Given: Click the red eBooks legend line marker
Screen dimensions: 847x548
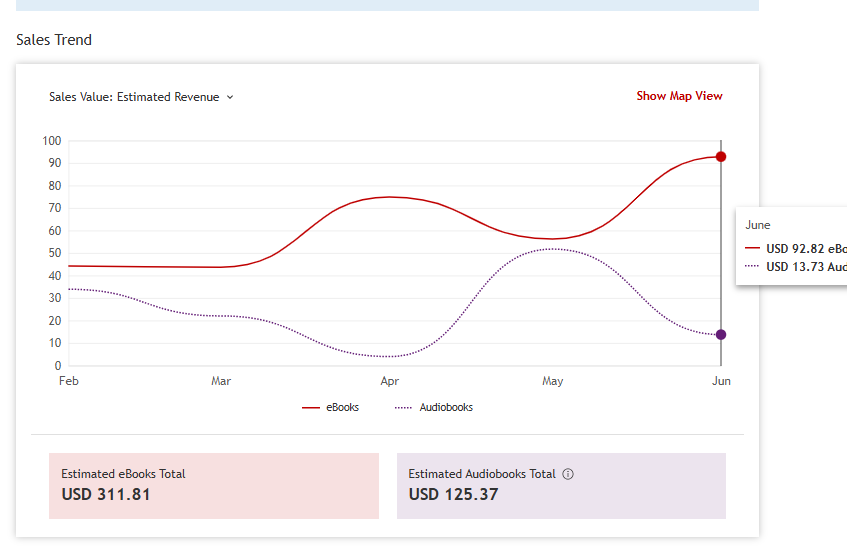Looking at the screenshot, I should (311, 407).
